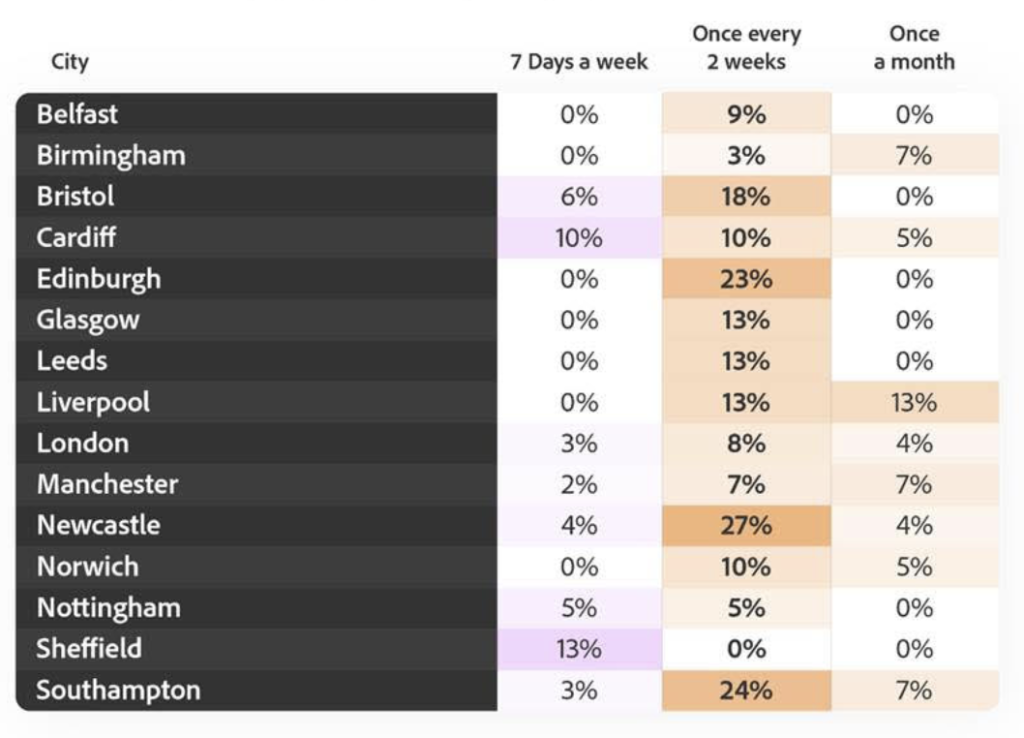The image size is (1024, 738).
Task: Select Newcastle's 27% cell
Action: coord(746,525)
